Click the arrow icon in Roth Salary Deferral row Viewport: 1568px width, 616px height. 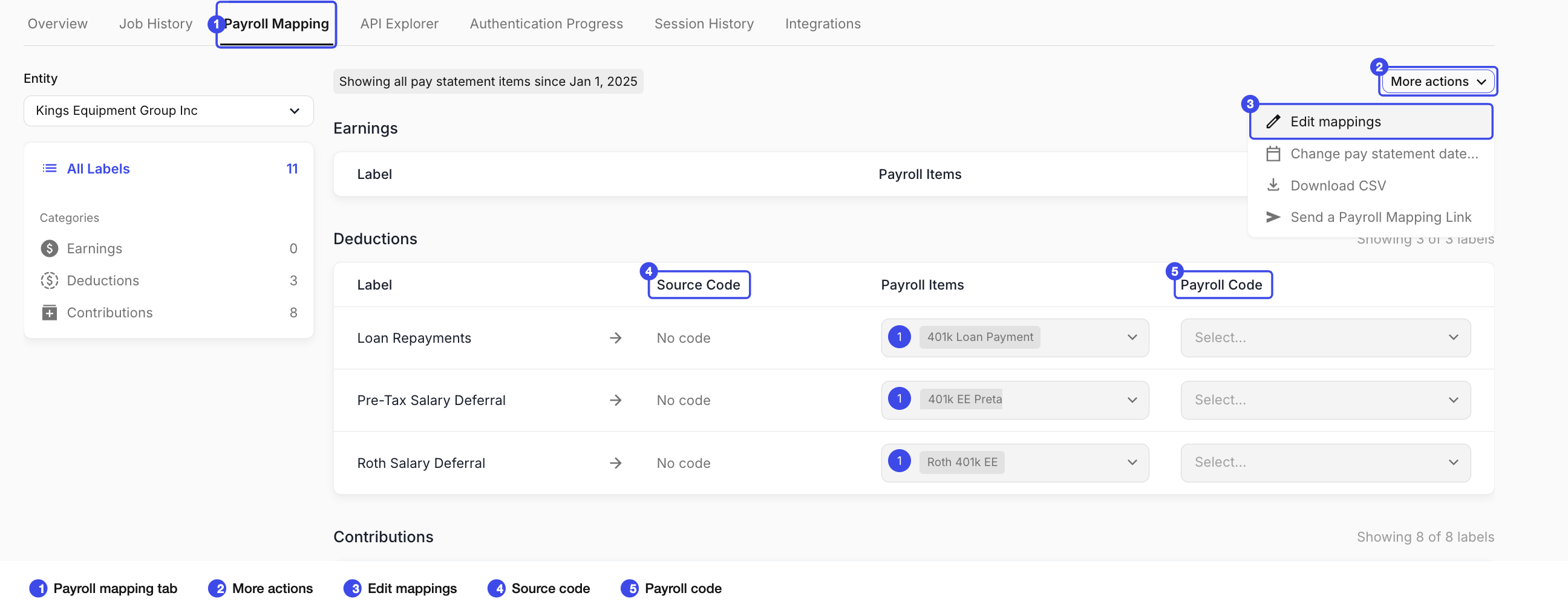[615, 463]
